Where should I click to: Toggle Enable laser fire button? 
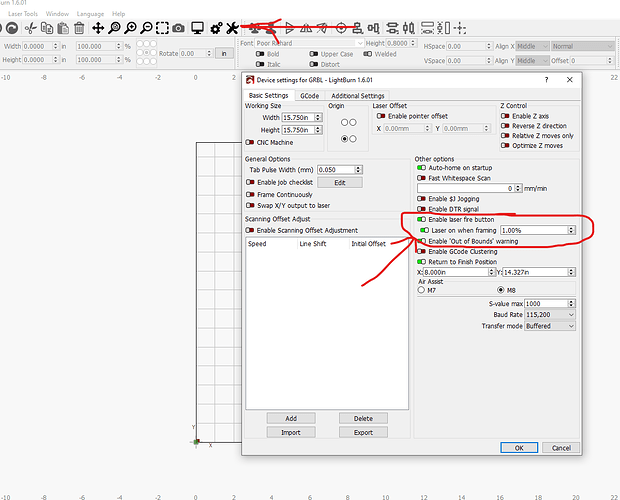coord(422,219)
